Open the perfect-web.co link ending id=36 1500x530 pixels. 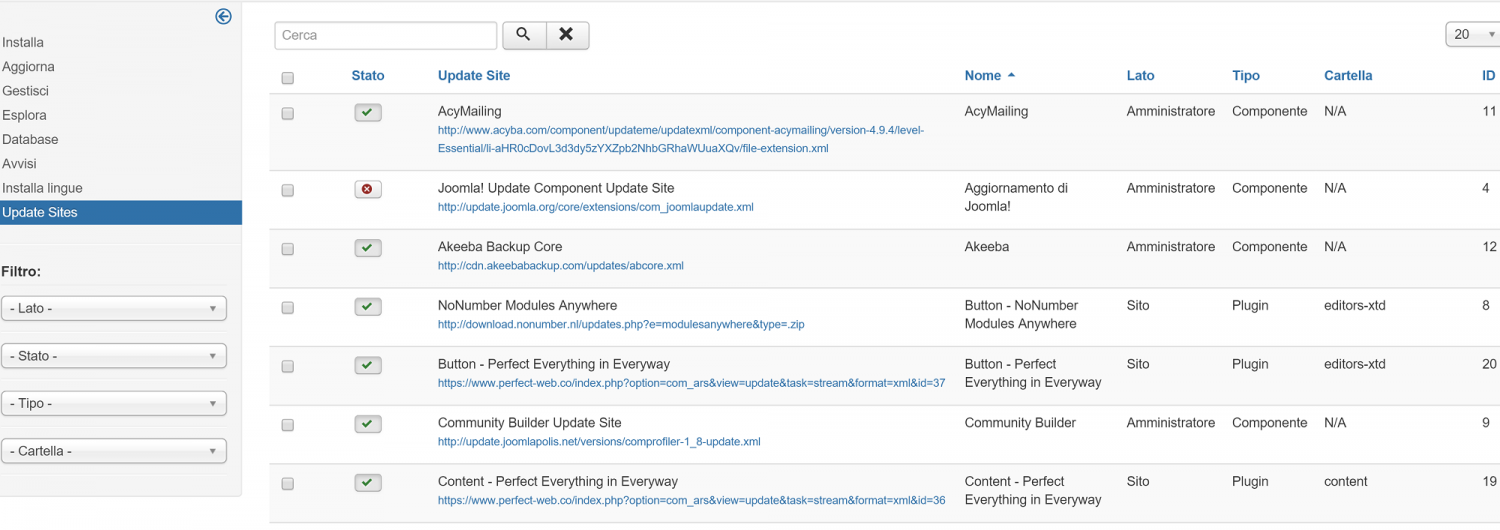click(x=691, y=500)
